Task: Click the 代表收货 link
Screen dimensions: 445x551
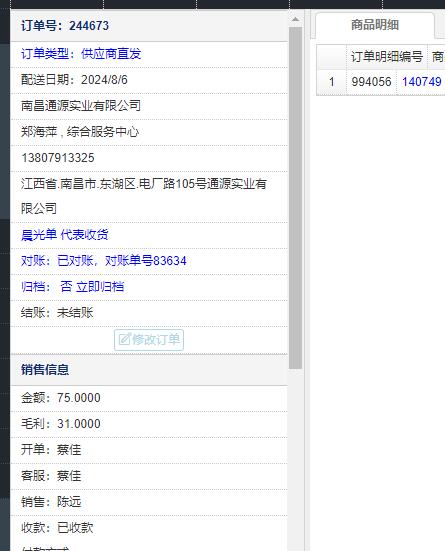Action: point(84,235)
